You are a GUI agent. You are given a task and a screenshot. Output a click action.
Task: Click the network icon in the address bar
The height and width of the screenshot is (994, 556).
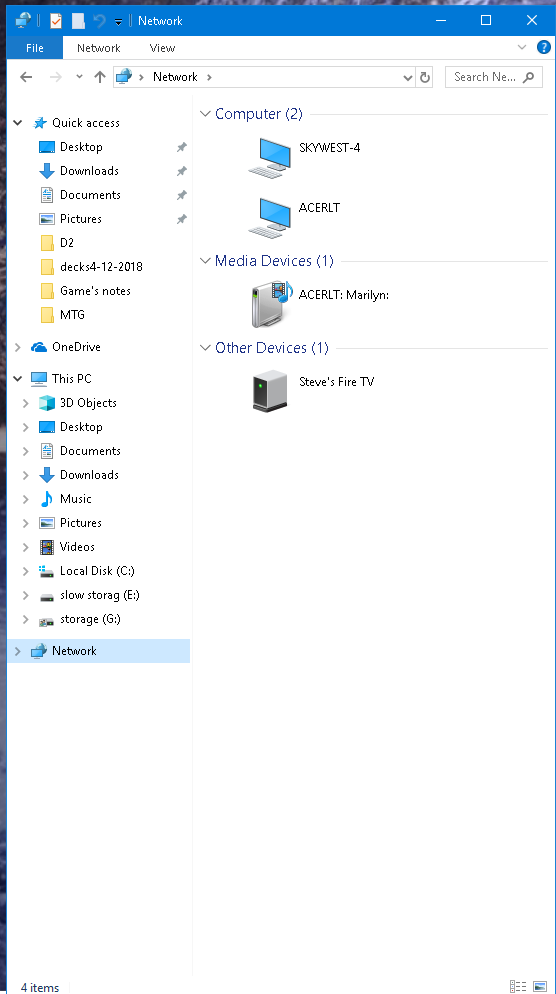(x=124, y=77)
